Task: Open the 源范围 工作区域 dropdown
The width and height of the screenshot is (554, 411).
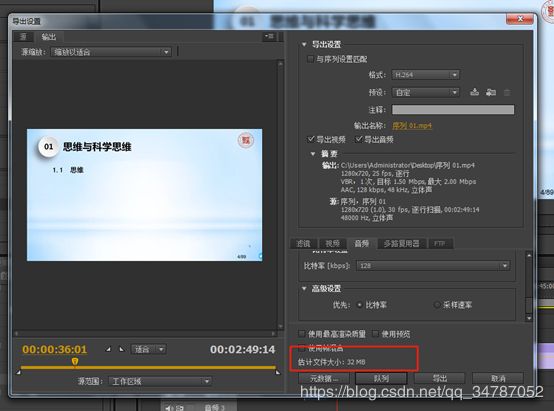Action: click(160, 381)
